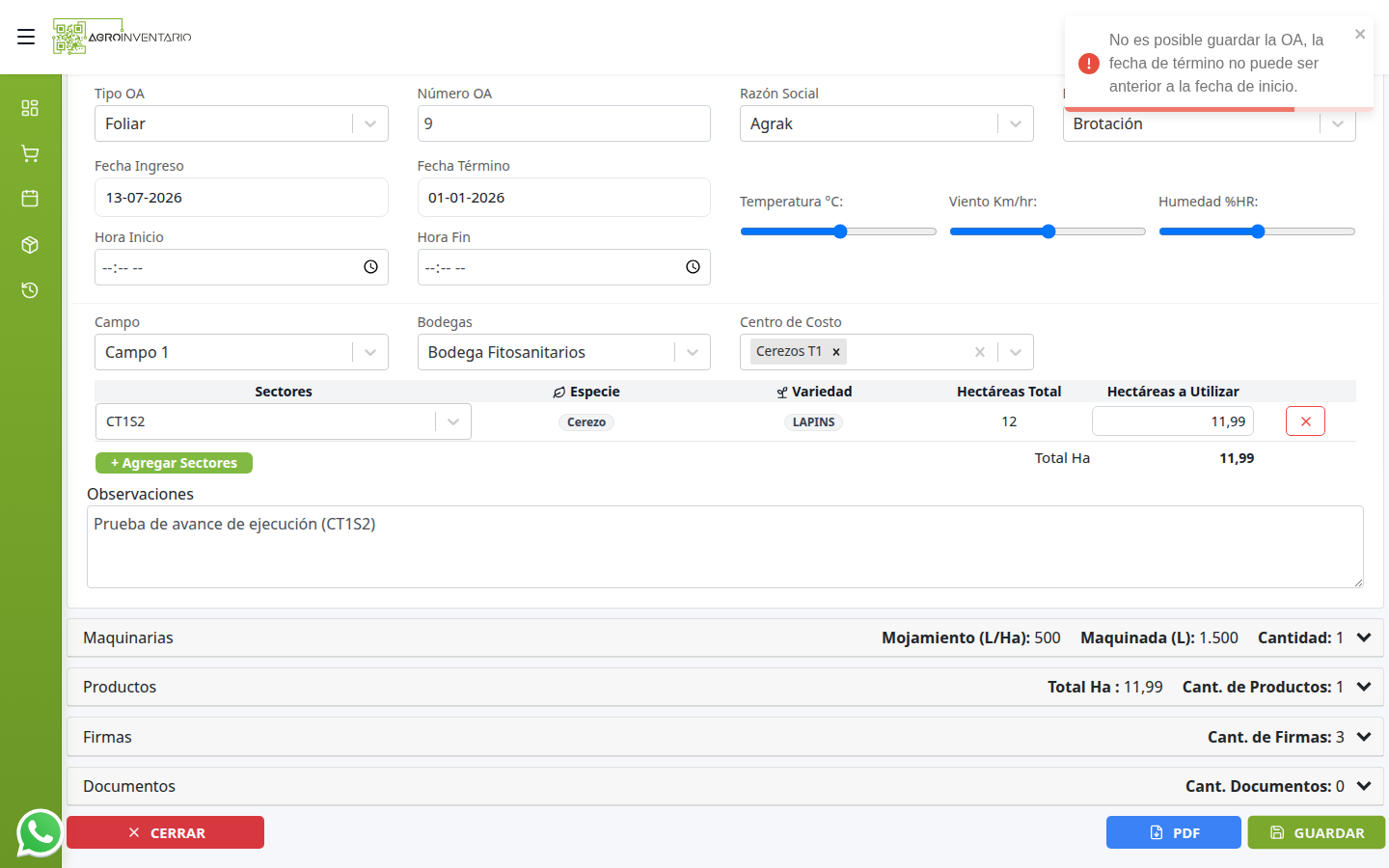This screenshot has height=868, width=1389.
Task: Remove the Cerezos T1 tag
Action: pyautogui.click(x=836, y=352)
